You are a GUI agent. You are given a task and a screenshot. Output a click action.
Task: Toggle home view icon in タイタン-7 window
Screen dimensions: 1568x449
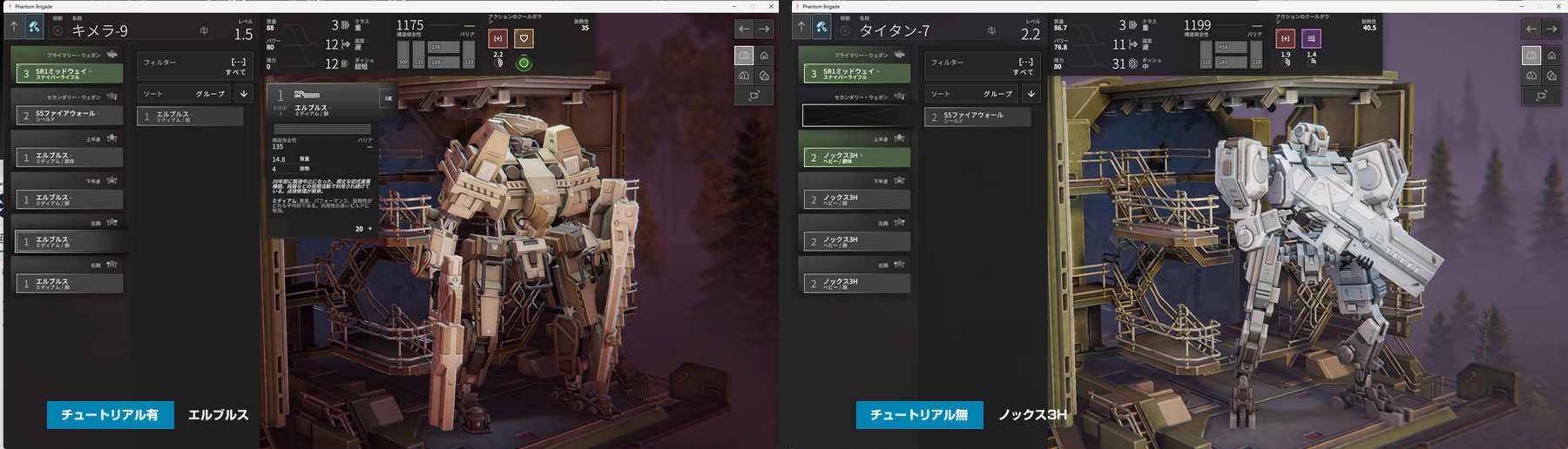(1551, 55)
